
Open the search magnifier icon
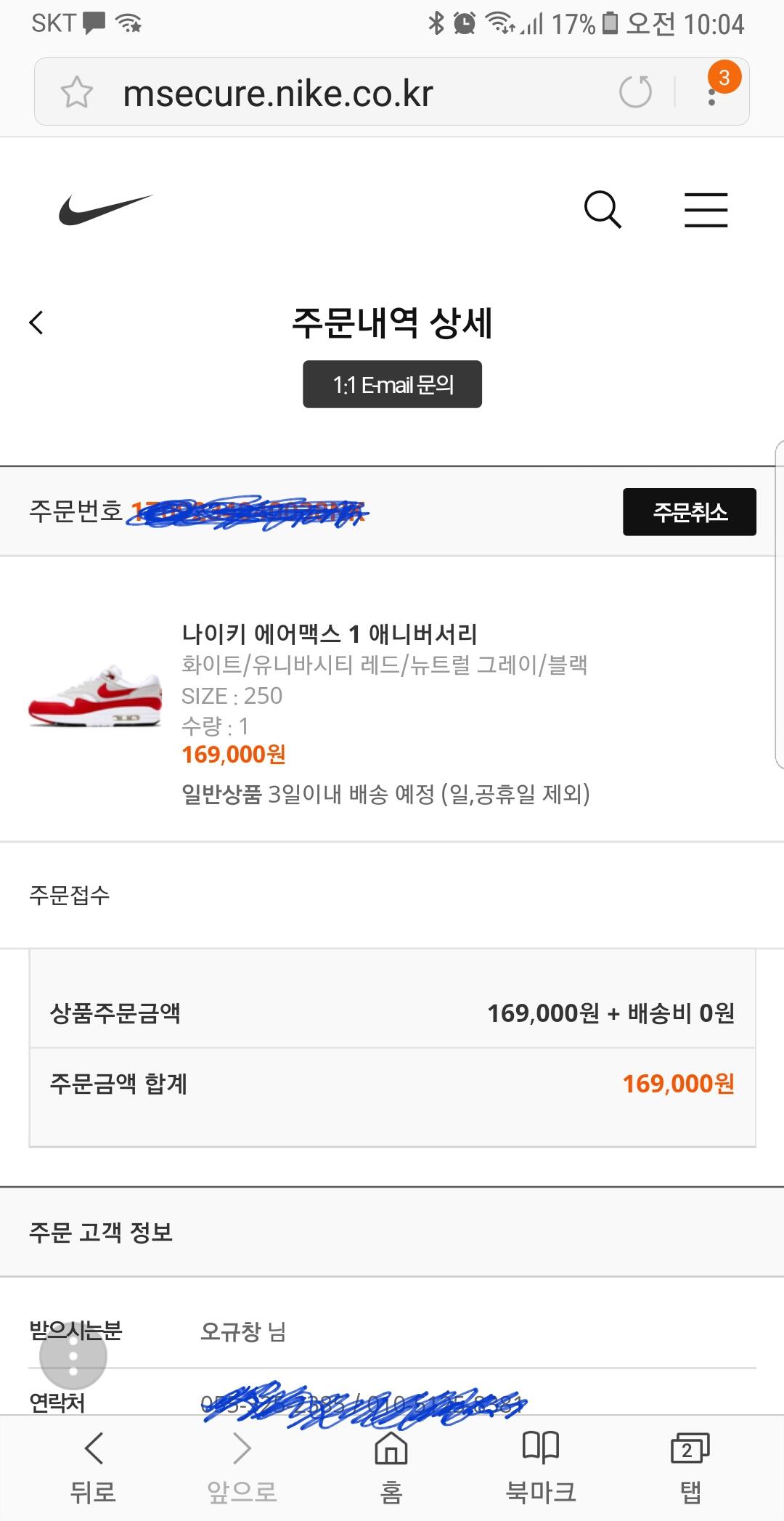pos(603,210)
